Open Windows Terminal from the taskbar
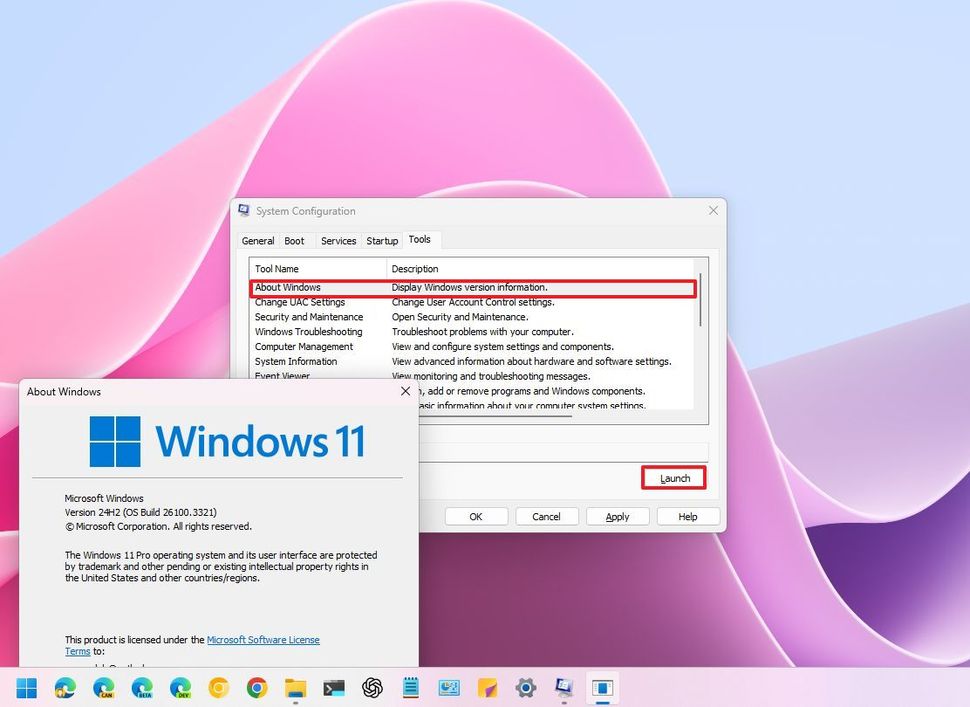970x707 pixels. pyautogui.click(x=334, y=689)
